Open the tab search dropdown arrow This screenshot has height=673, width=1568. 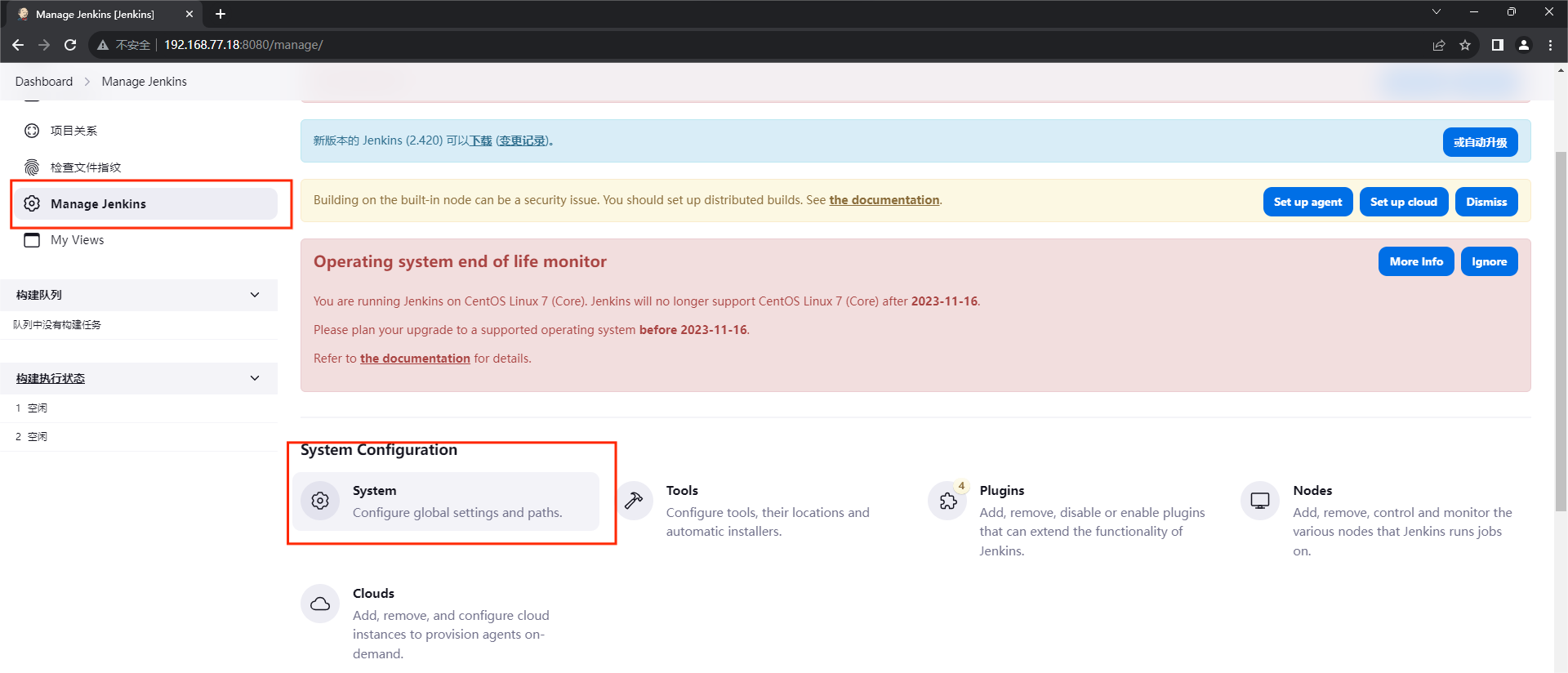(x=1437, y=12)
